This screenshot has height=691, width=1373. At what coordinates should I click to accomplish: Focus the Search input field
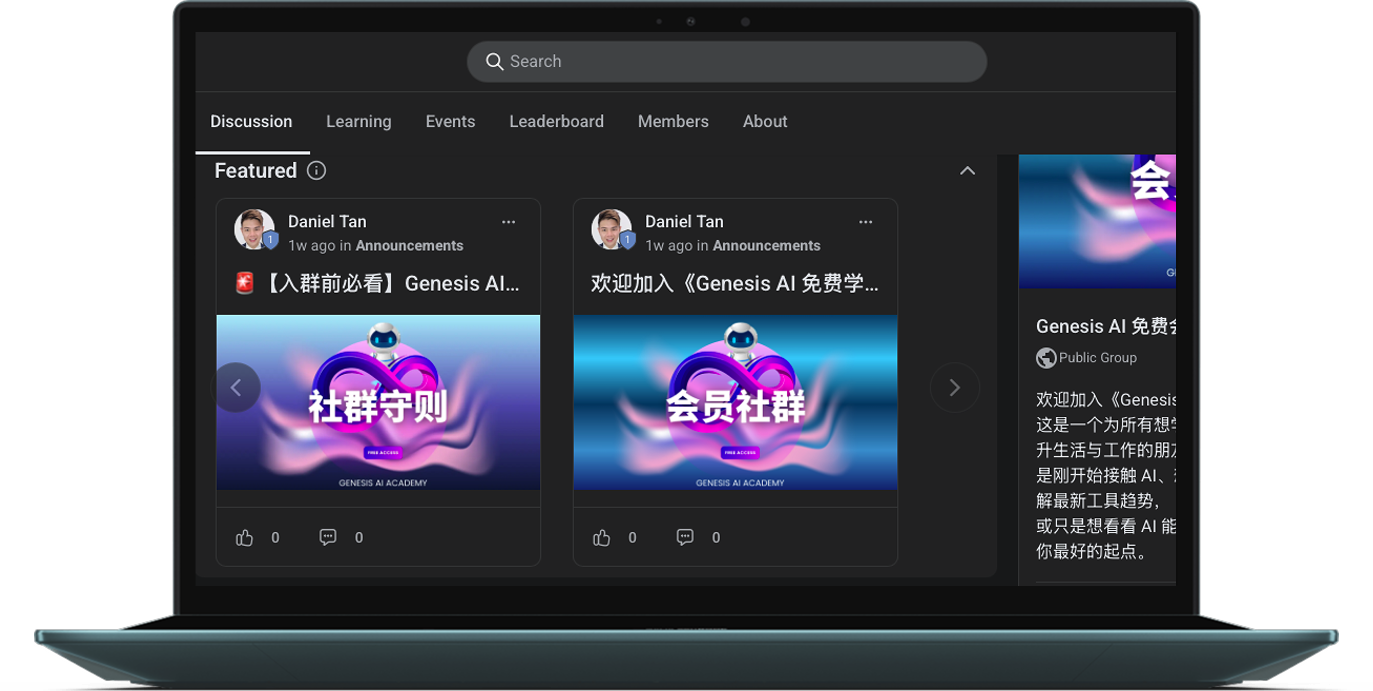pyautogui.click(x=727, y=62)
